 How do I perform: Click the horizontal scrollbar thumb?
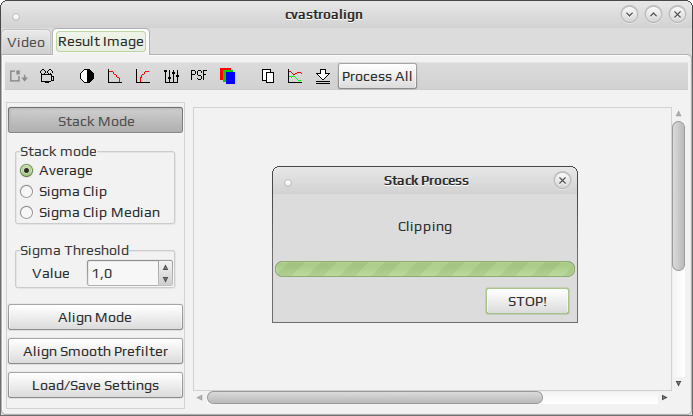point(375,397)
